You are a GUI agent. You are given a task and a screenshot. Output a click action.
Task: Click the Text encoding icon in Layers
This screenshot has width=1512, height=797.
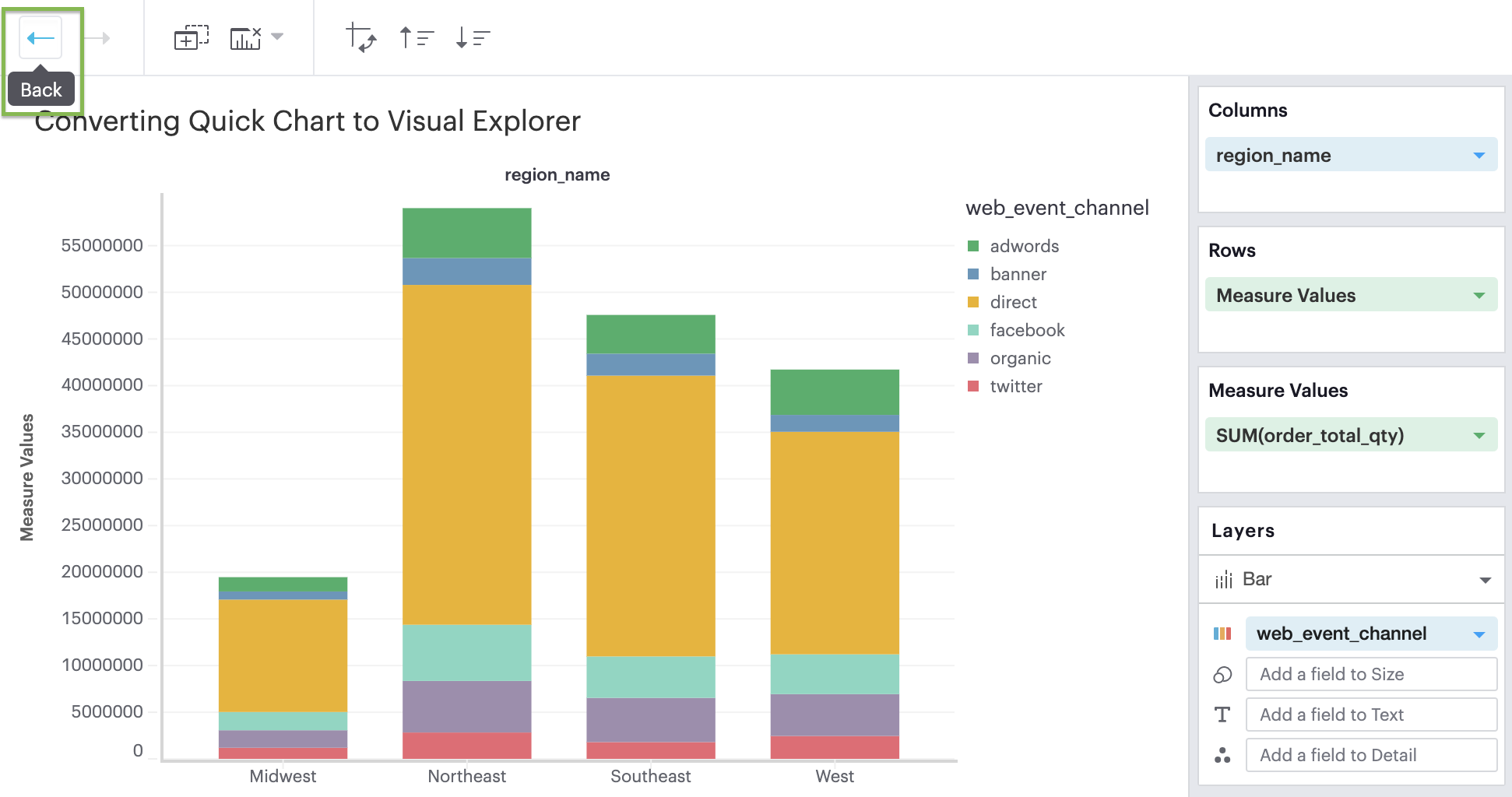(x=1222, y=714)
